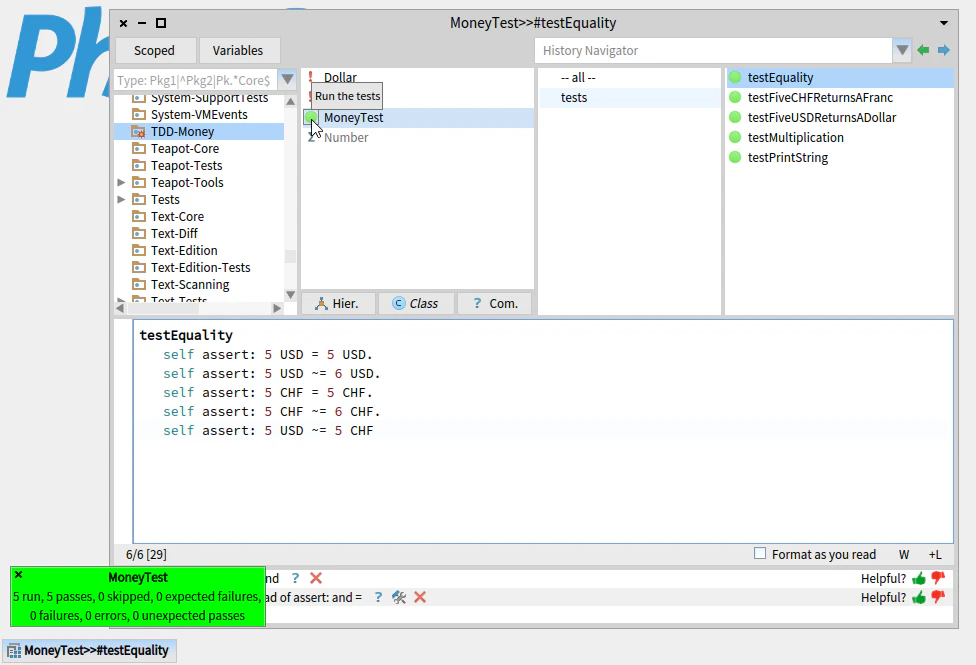Screen dimensions: 976x665
Task: Click the Scoped button
Action: (154, 50)
